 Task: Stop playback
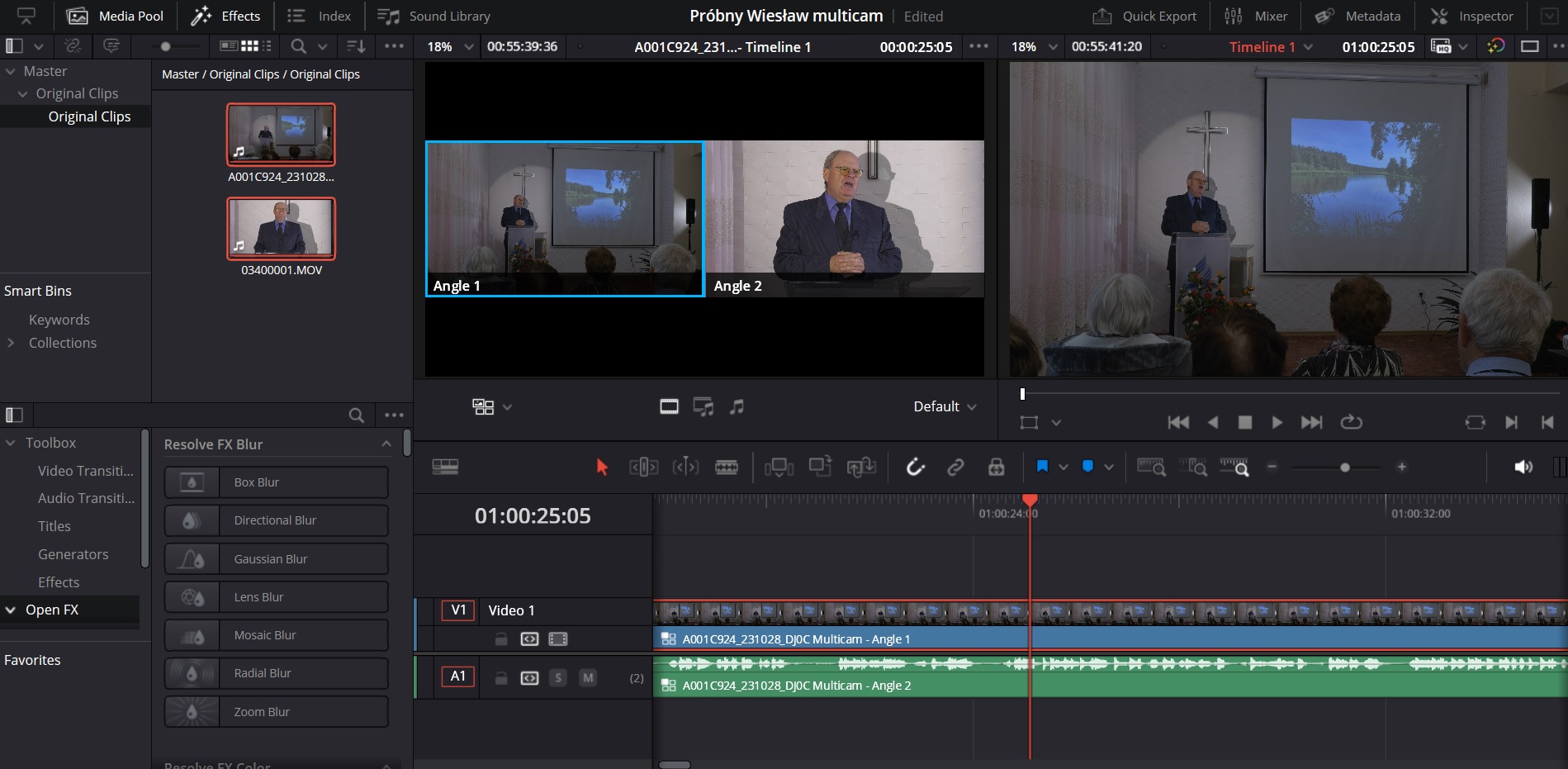1245,422
